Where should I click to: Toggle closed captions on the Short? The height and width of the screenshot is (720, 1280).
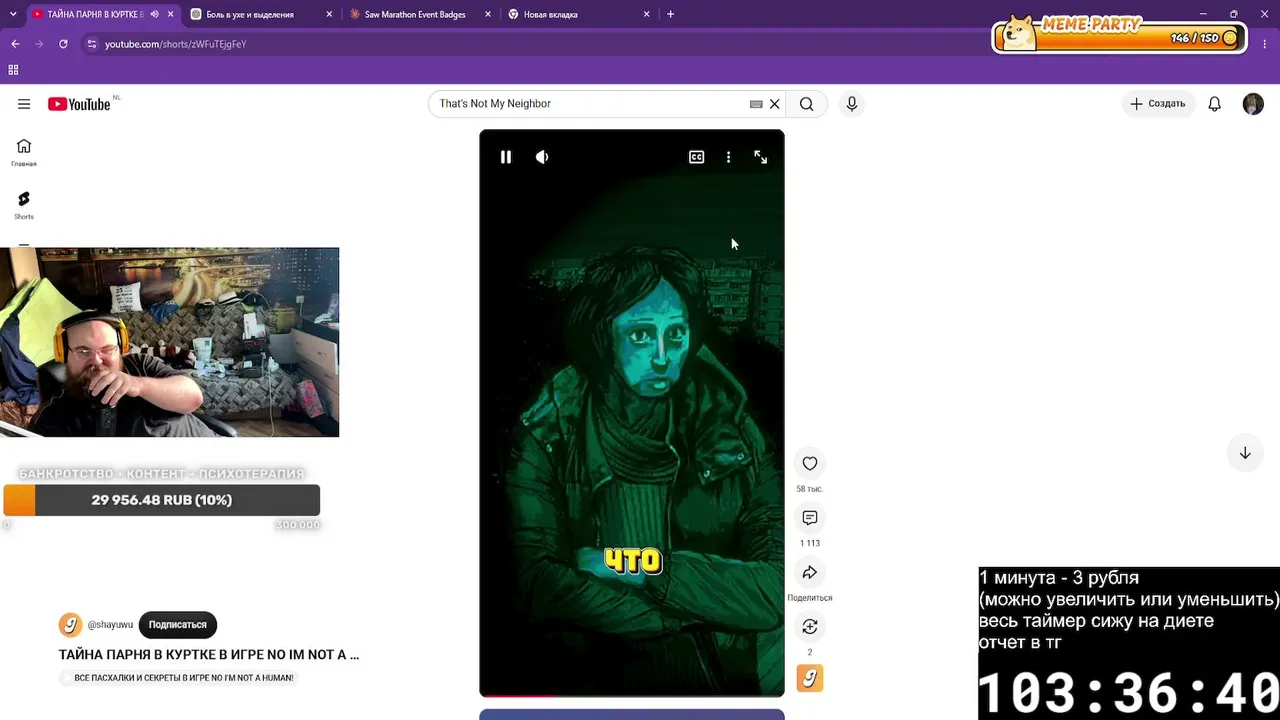696,157
